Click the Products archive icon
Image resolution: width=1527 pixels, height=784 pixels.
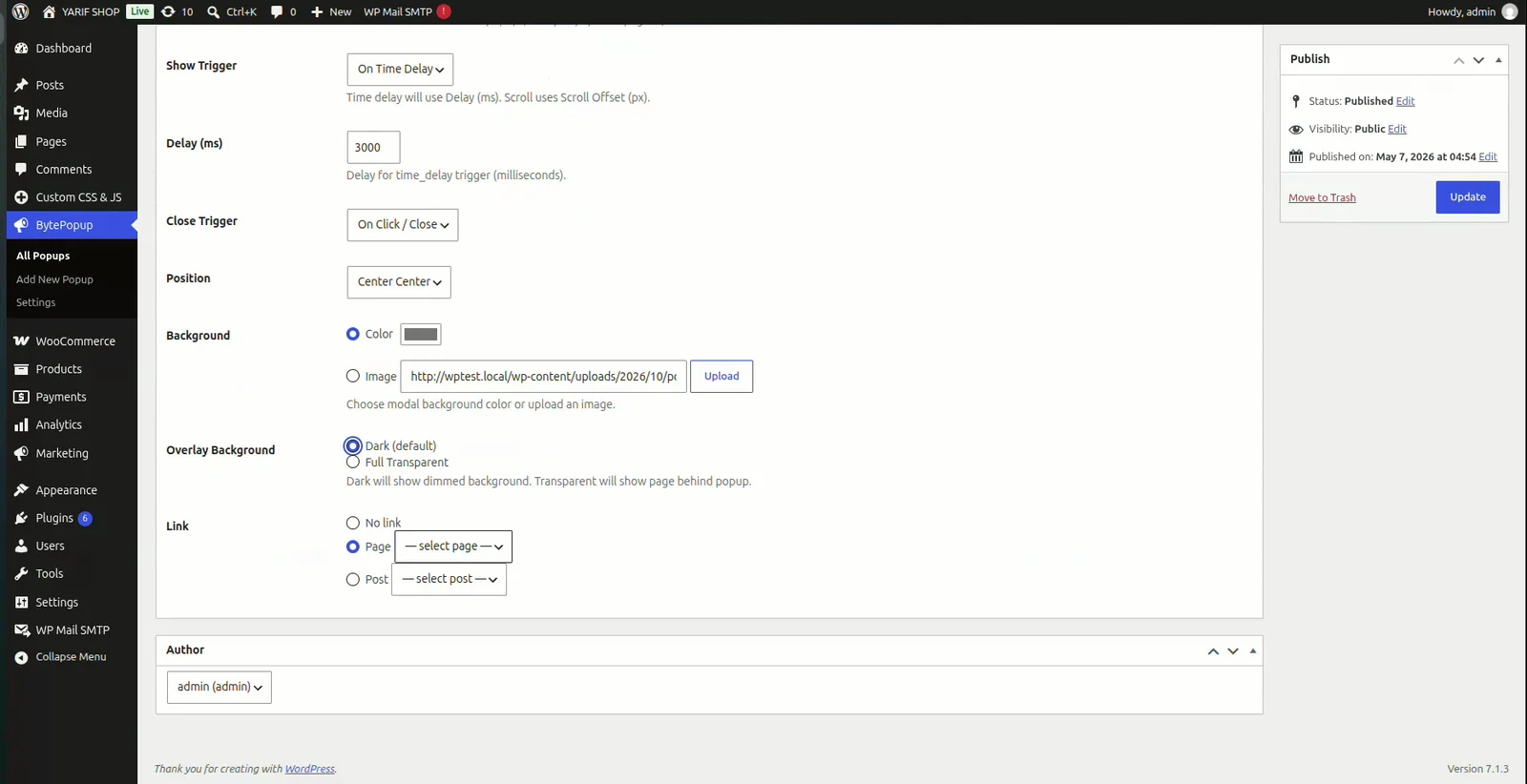[21, 369]
